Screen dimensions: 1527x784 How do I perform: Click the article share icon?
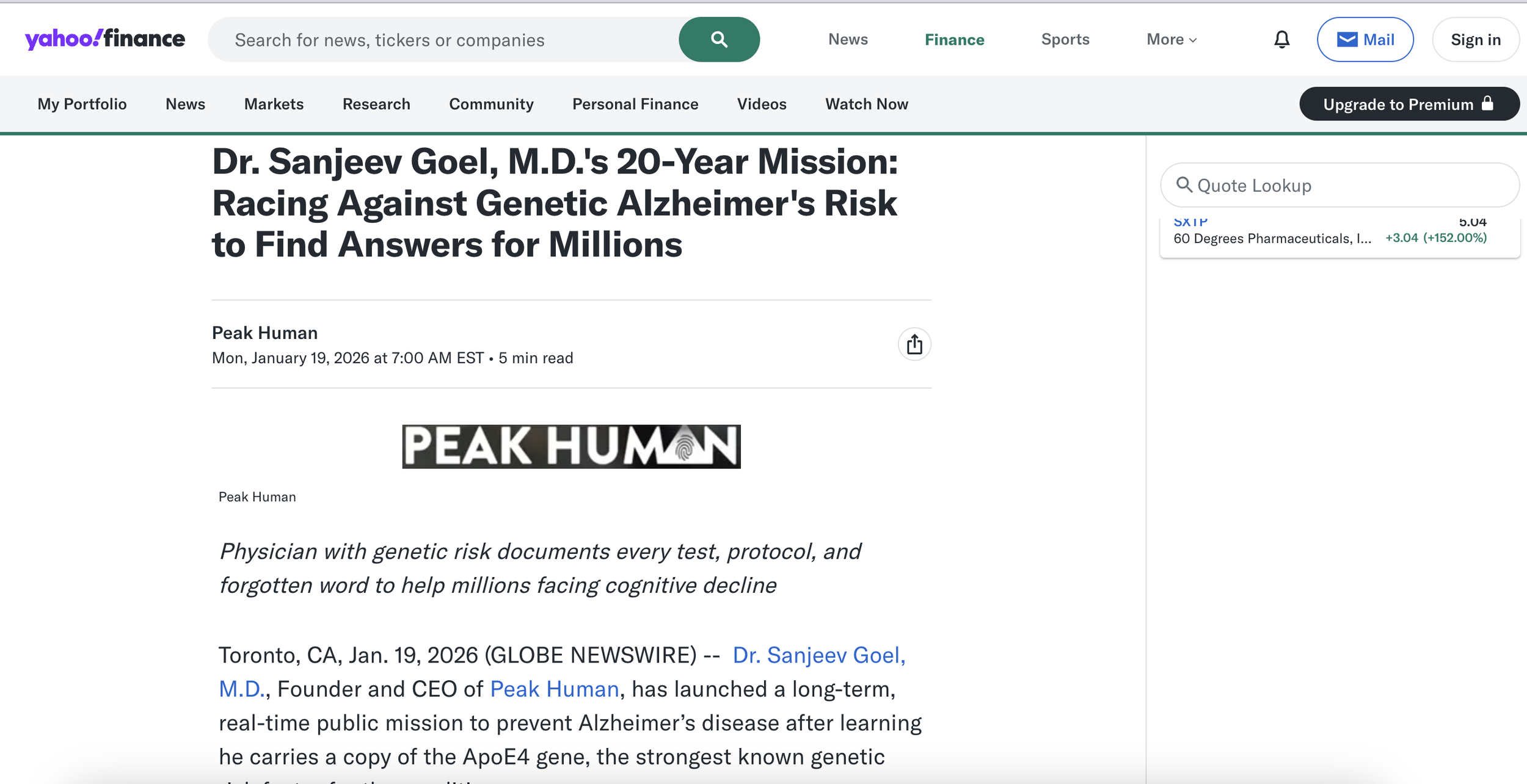(x=914, y=344)
